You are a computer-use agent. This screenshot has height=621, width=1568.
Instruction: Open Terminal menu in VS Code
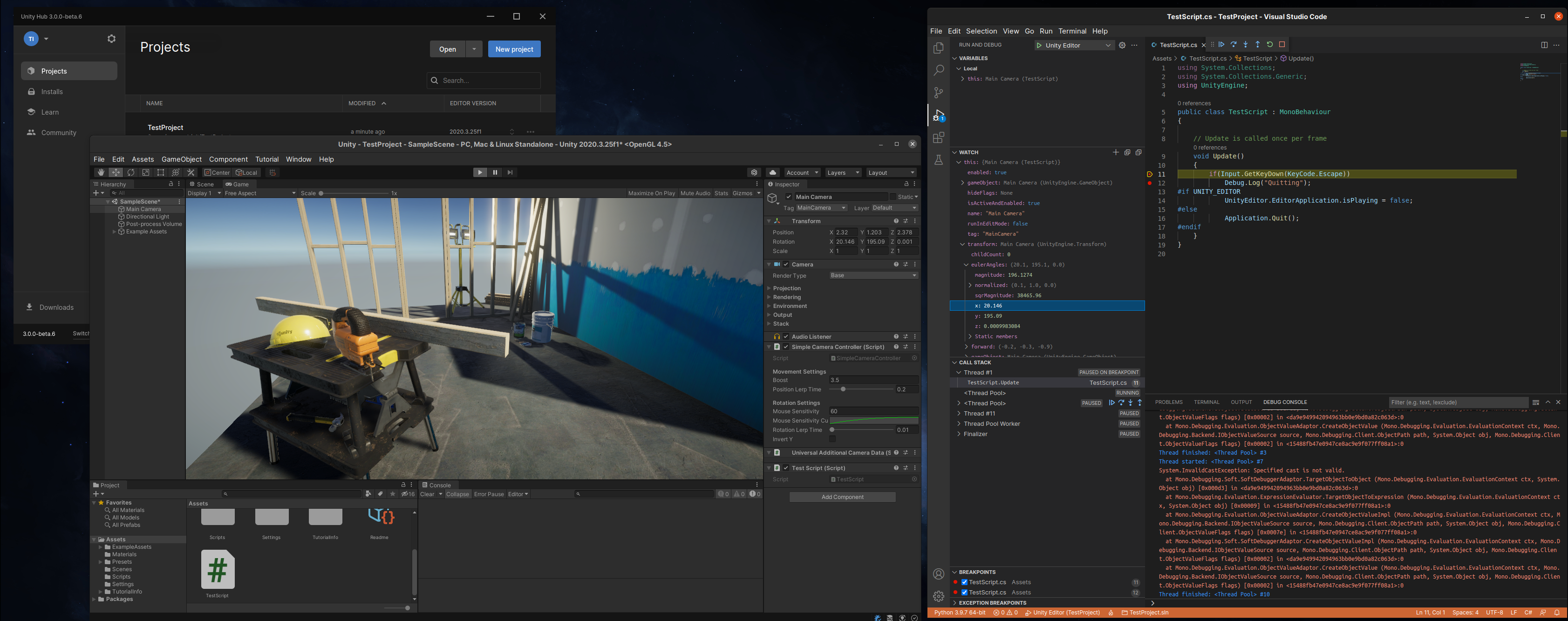1072,31
